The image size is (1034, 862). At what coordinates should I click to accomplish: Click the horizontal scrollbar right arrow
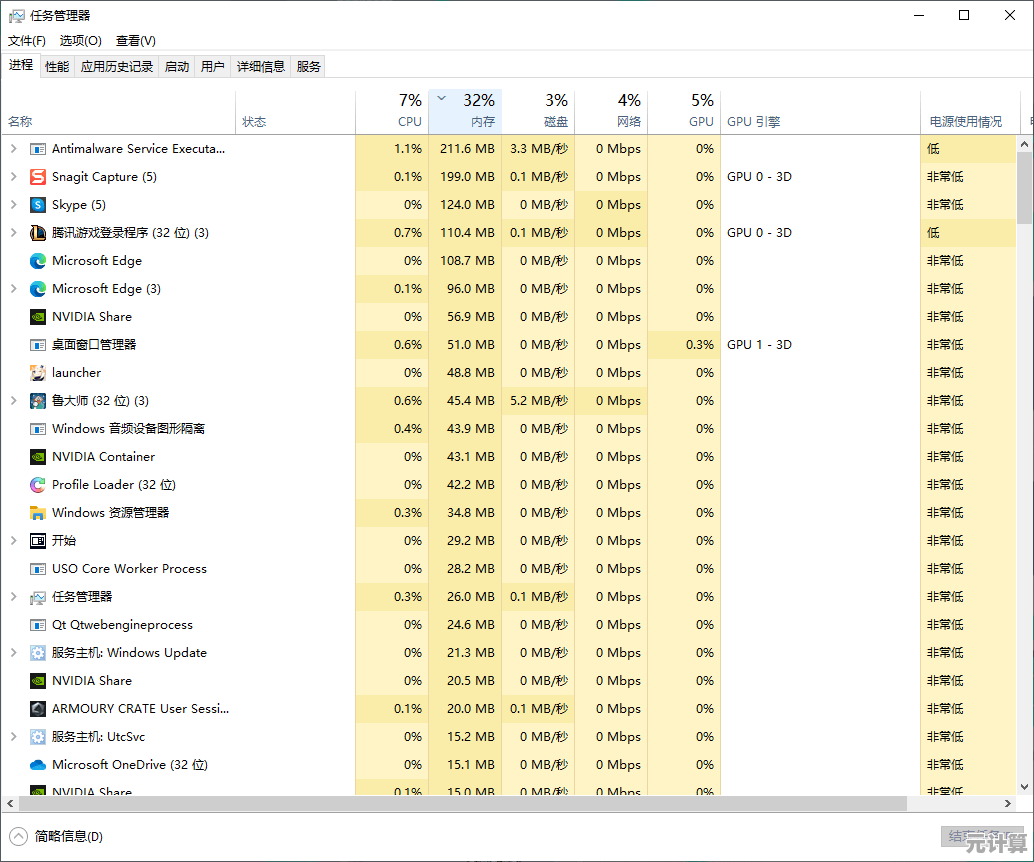click(x=1008, y=804)
